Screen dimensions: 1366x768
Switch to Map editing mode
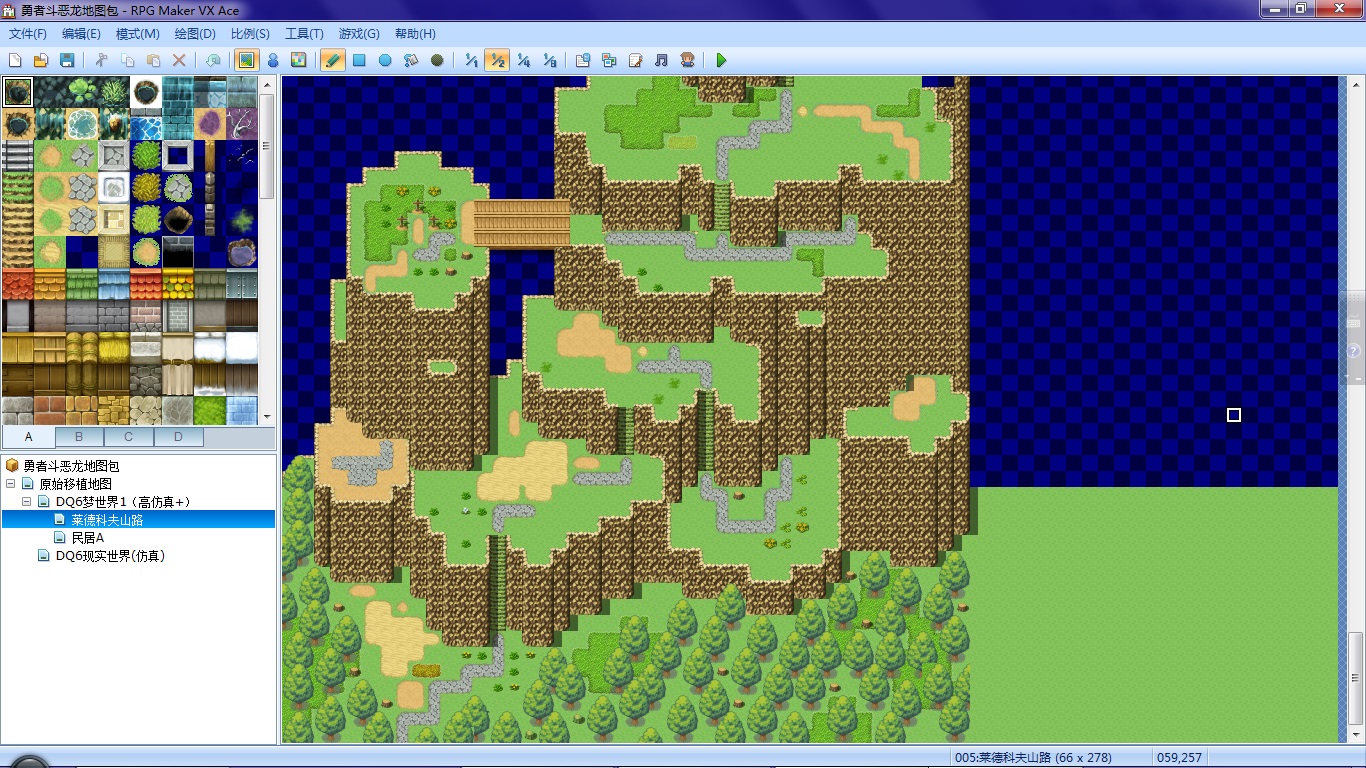point(246,60)
